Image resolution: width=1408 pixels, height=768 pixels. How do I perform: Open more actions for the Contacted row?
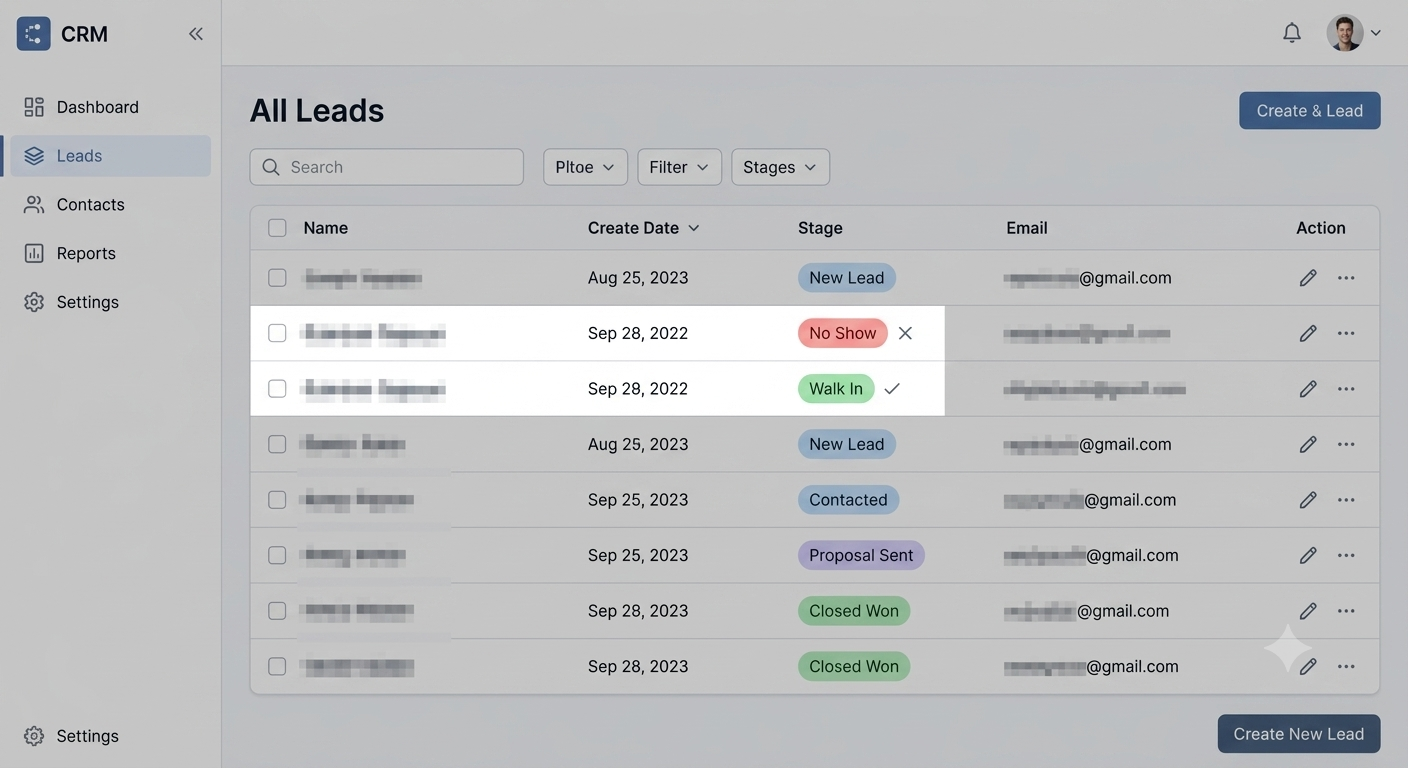(1346, 500)
